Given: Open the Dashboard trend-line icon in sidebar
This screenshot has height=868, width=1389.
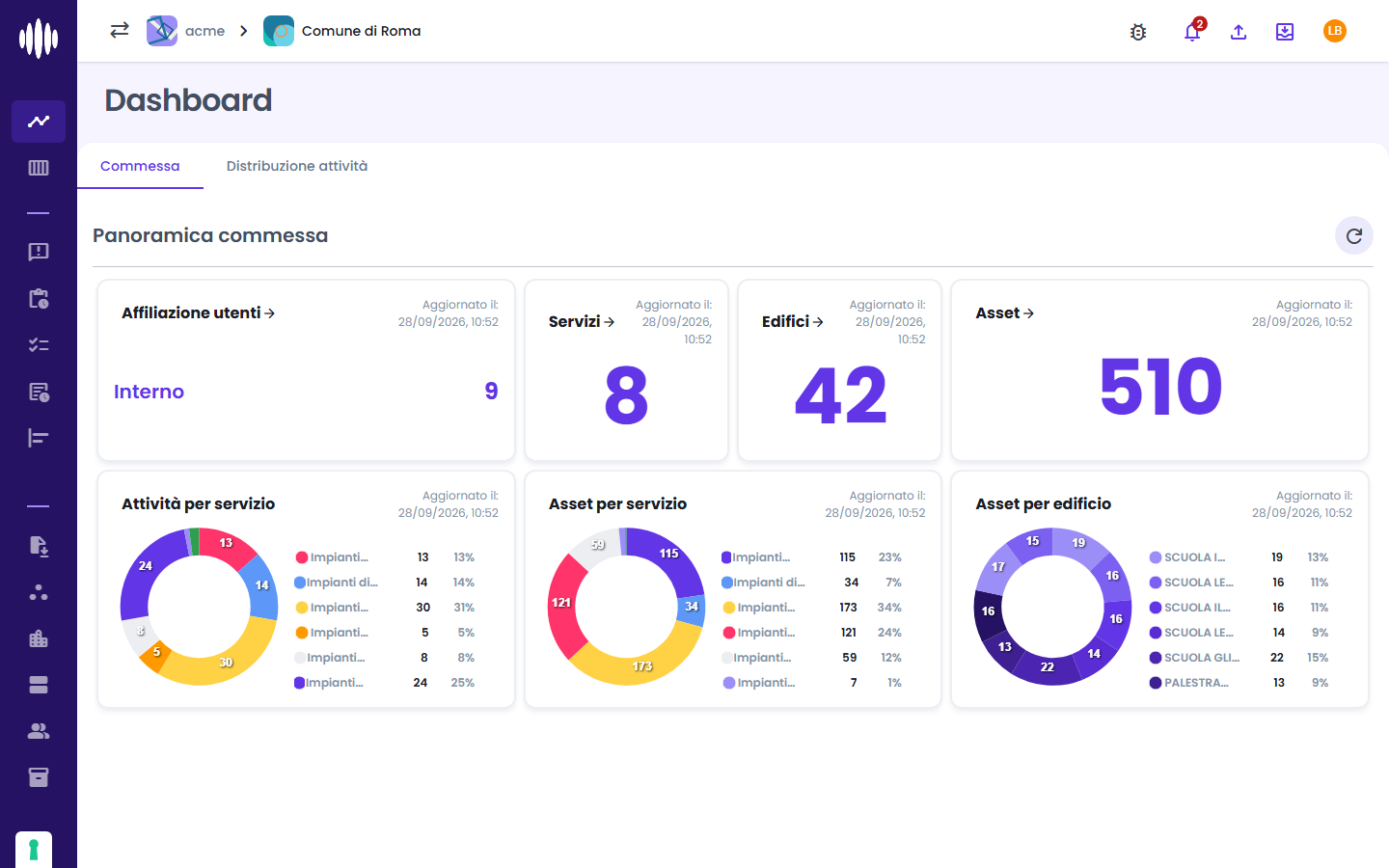Looking at the screenshot, I should 39,122.
